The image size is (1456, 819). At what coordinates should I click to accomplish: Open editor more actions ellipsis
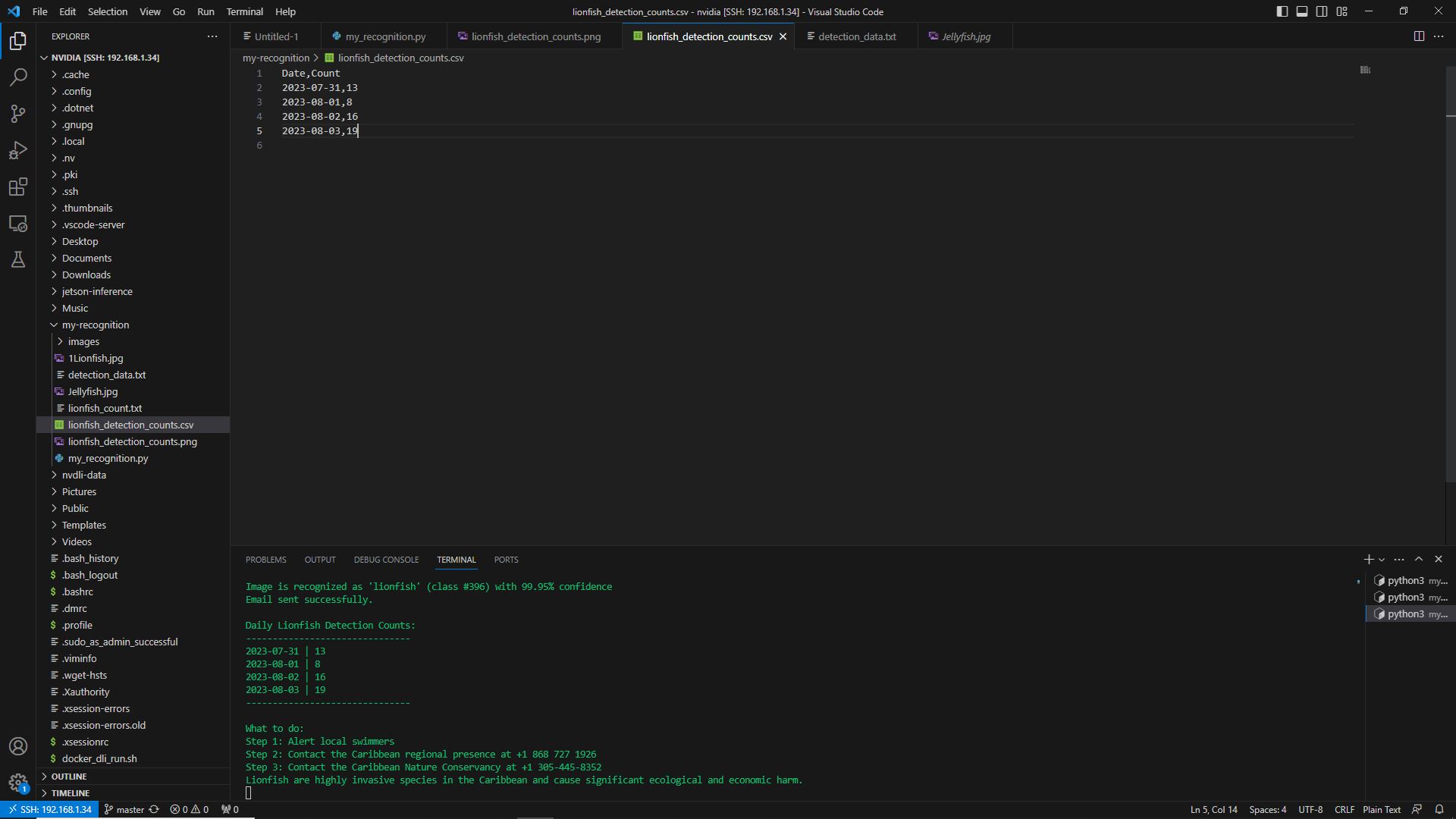(x=1439, y=36)
